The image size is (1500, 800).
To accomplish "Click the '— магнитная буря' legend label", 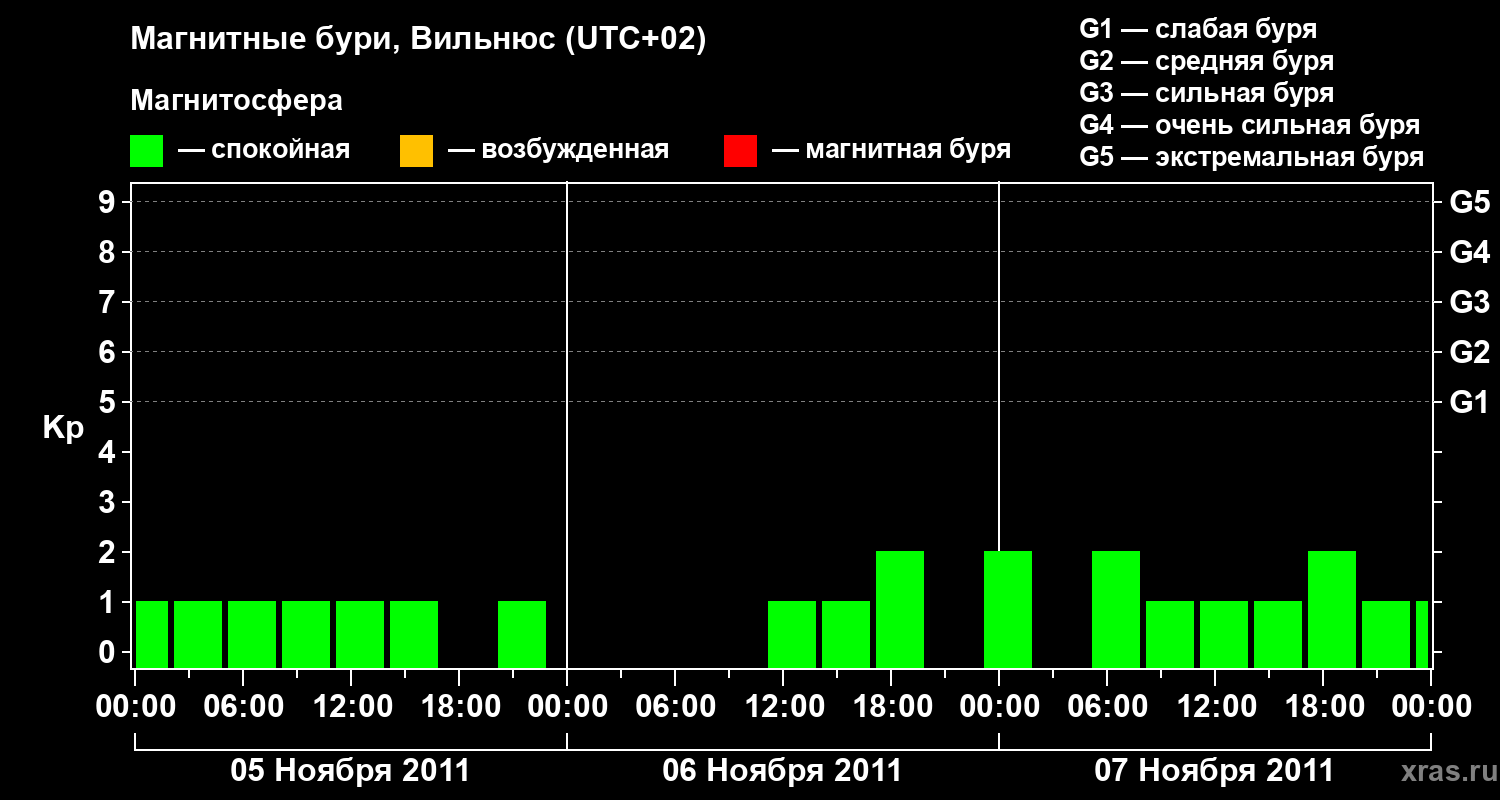I will tap(891, 150).
